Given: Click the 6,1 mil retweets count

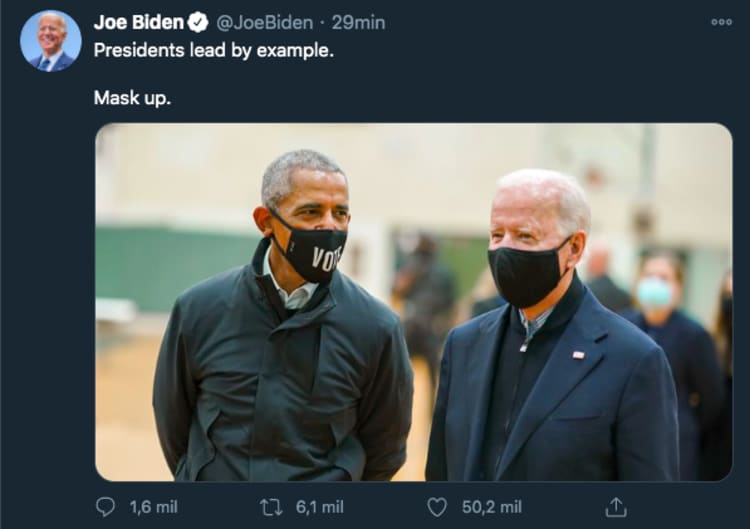Looking at the screenshot, I should [x=319, y=507].
